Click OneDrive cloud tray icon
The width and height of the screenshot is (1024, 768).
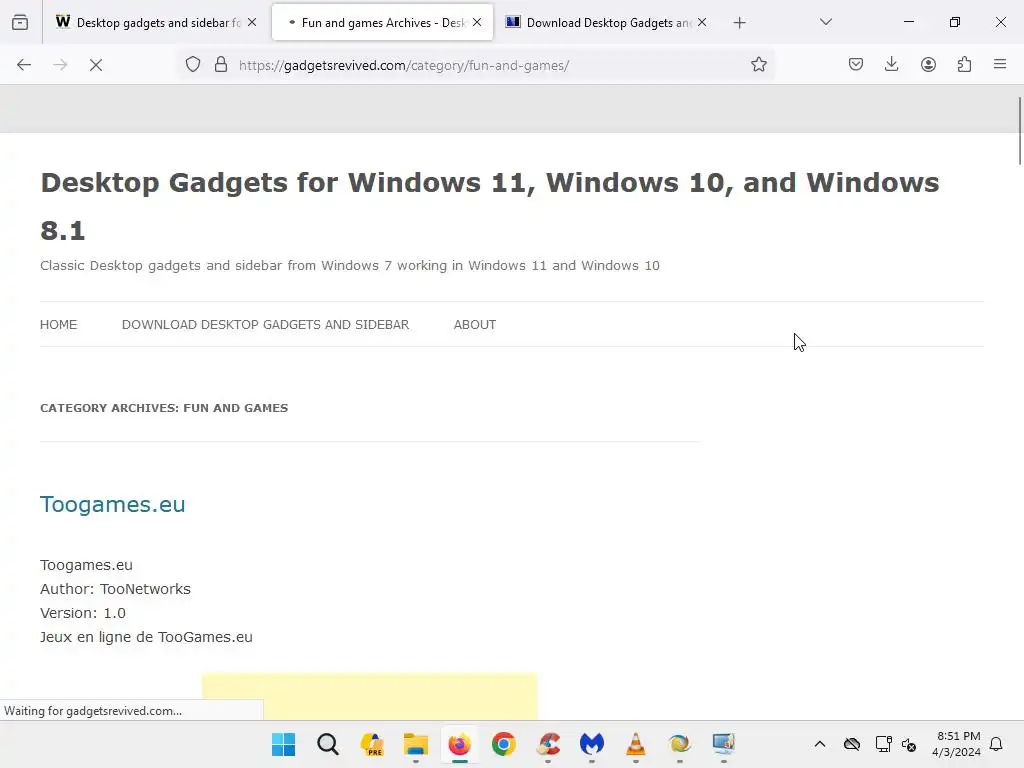pos(852,744)
